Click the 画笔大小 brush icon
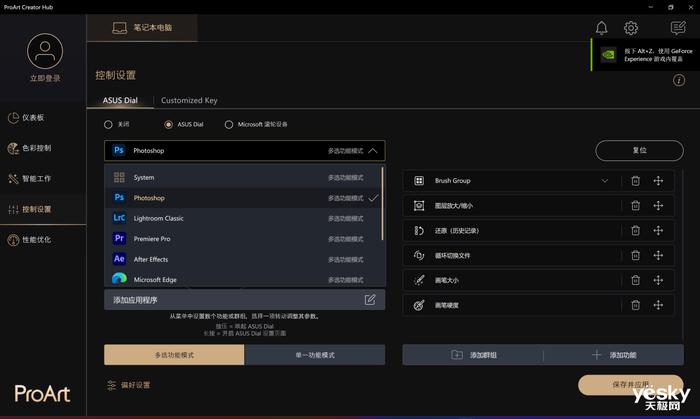700x419 pixels. [x=419, y=280]
